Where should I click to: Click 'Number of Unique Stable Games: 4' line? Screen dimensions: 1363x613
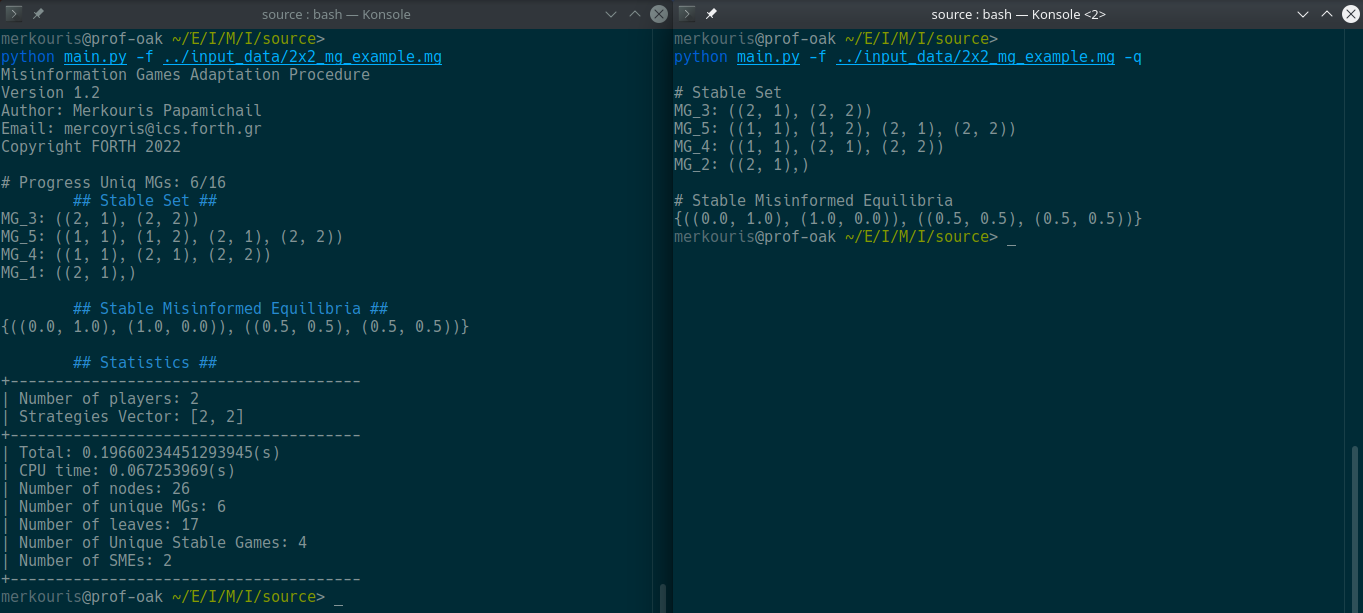(154, 543)
